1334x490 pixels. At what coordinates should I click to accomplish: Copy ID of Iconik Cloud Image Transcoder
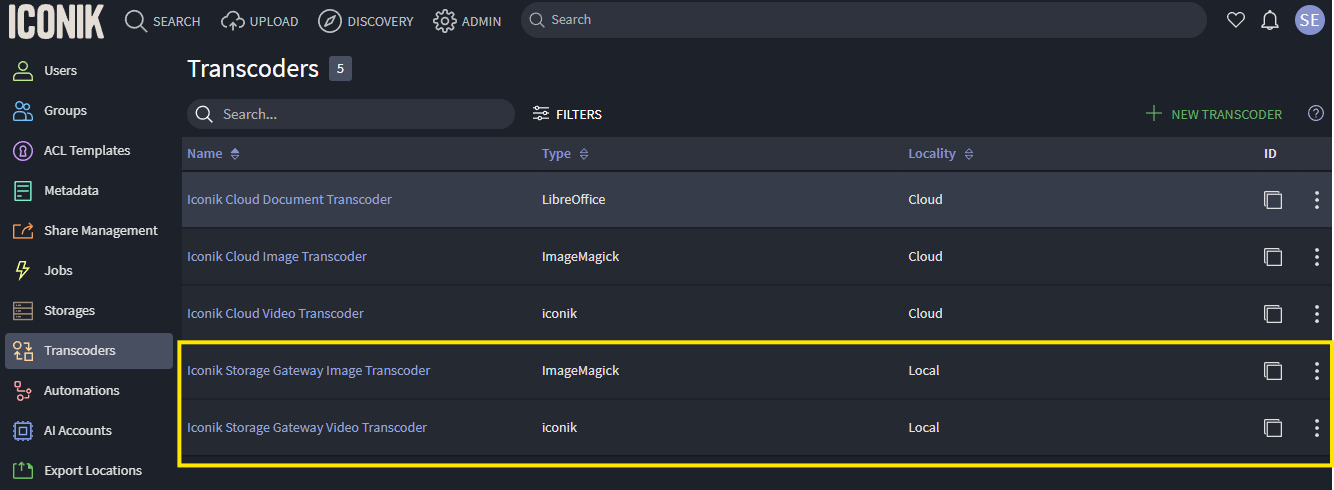pyautogui.click(x=1272, y=256)
